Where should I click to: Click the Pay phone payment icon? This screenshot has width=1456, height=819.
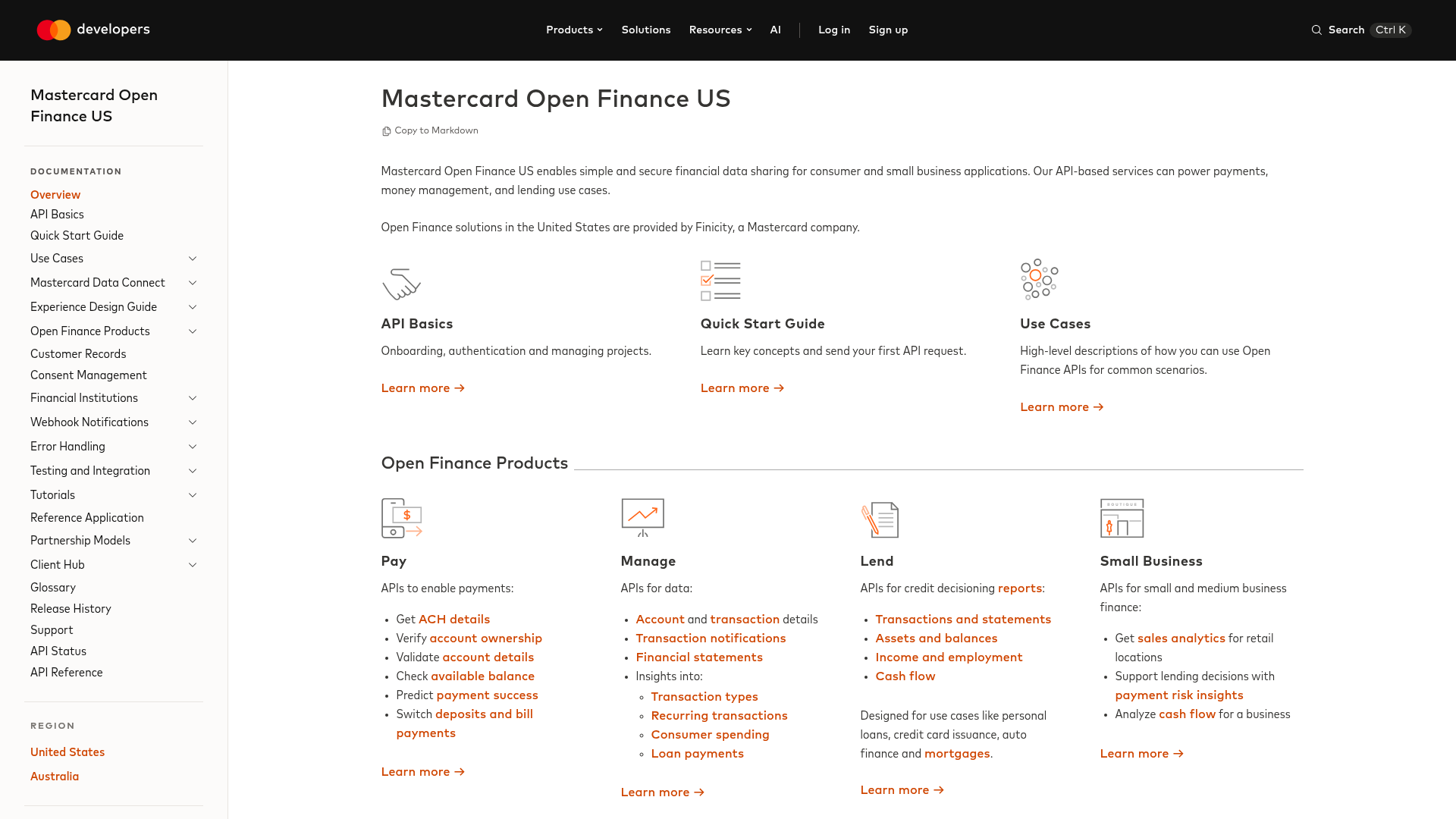[402, 518]
